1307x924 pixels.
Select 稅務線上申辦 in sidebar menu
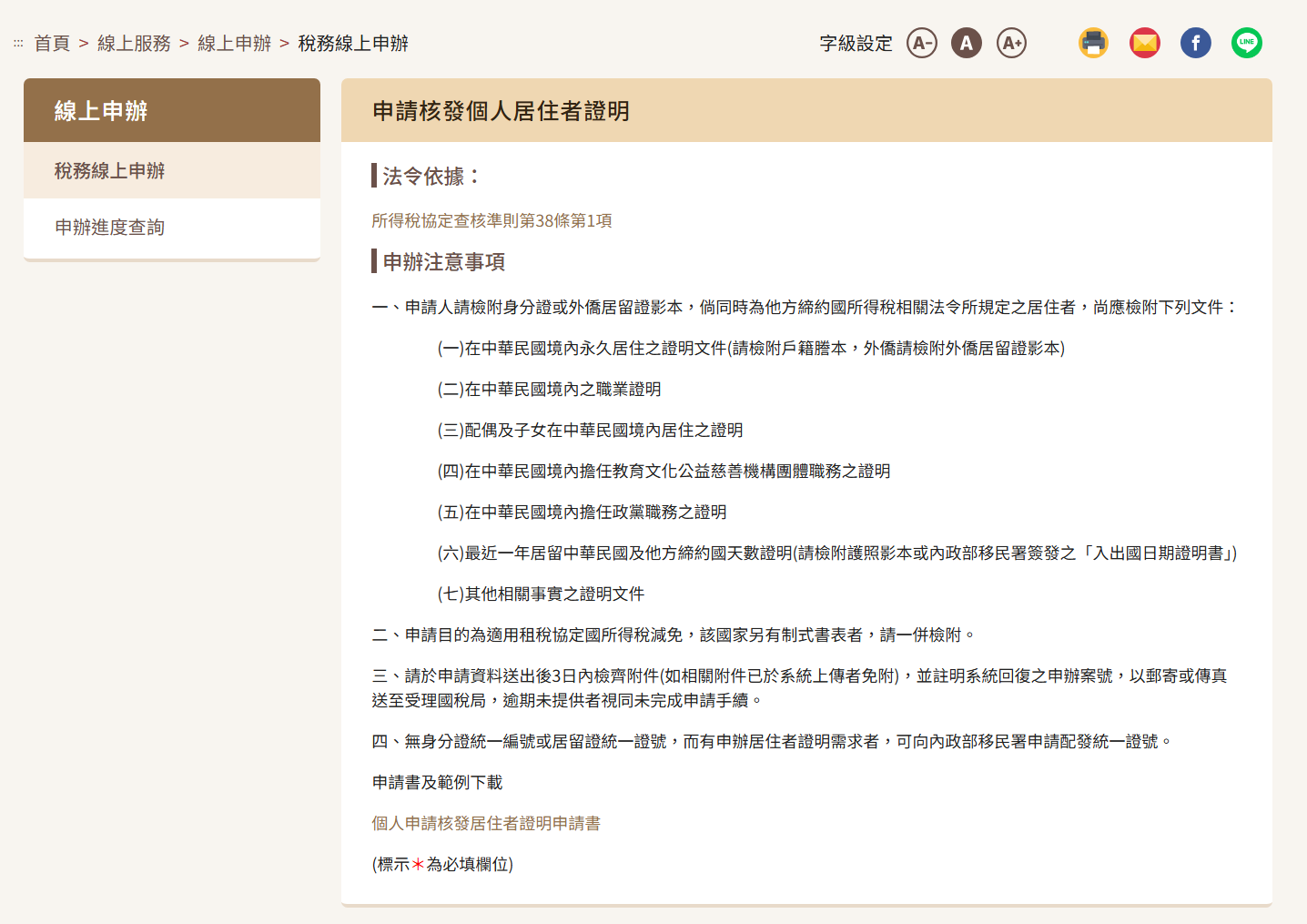pos(172,170)
